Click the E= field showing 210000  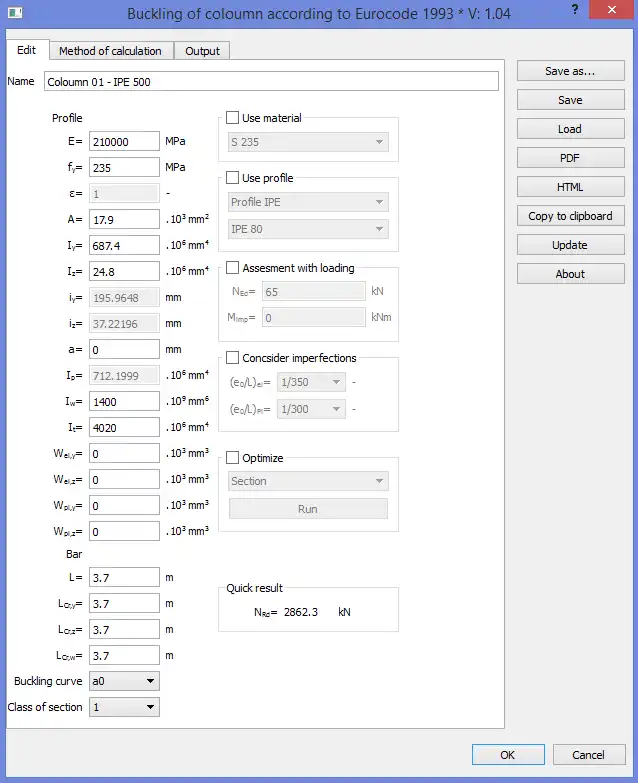[124, 141]
